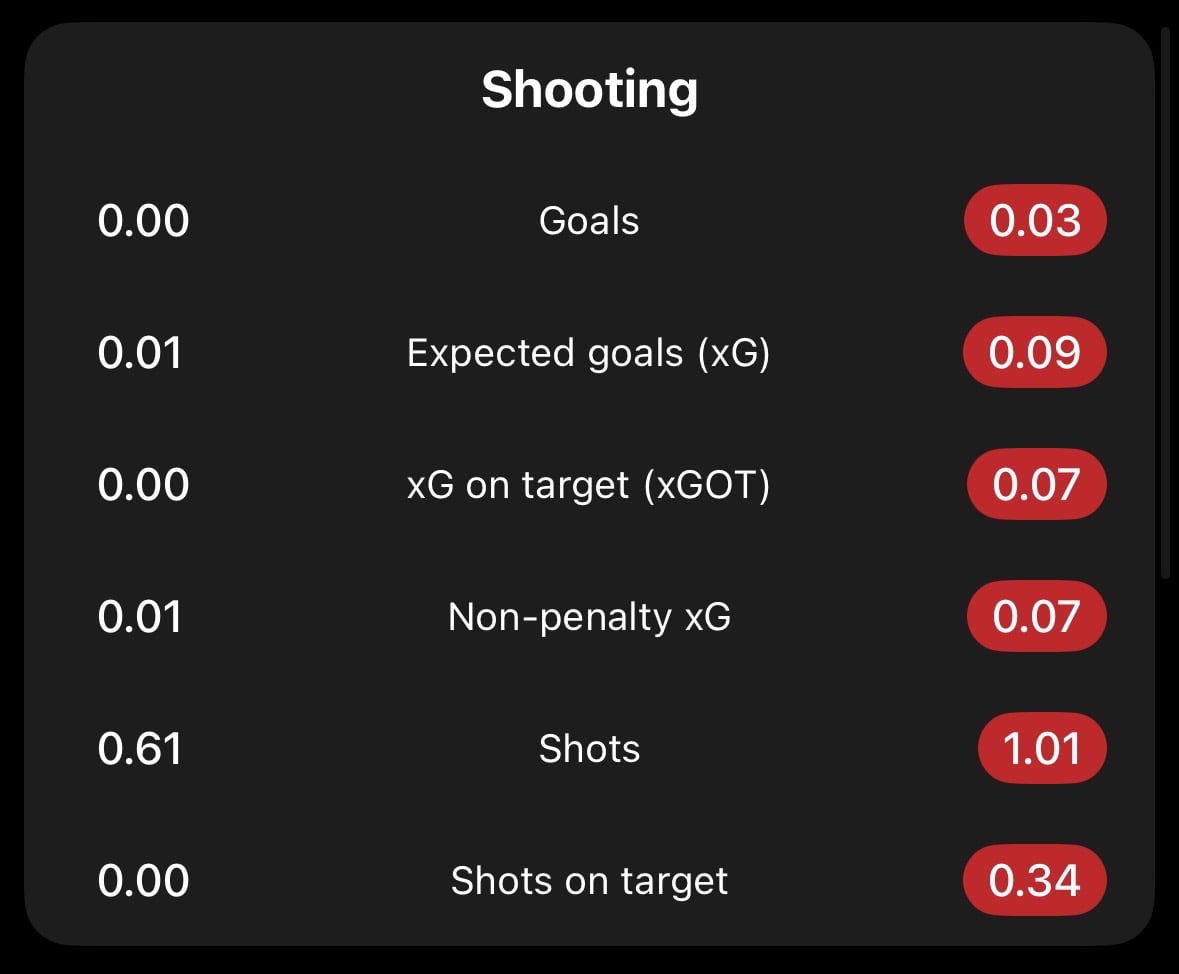This screenshot has width=1179, height=974.
Task: Tap the Shooting section heading
Action: pos(590,90)
